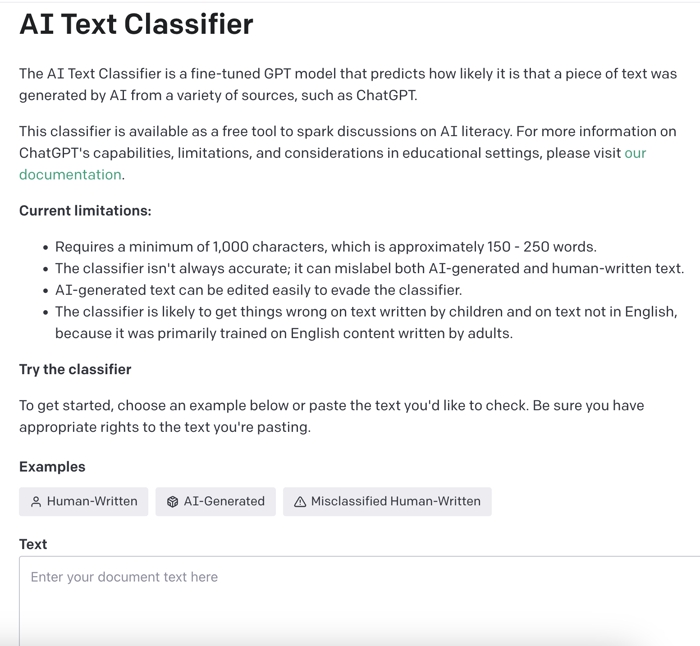Click the warning triangle icon on Misclassified example
This screenshot has height=646, width=700.
click(x=300, y=502)
